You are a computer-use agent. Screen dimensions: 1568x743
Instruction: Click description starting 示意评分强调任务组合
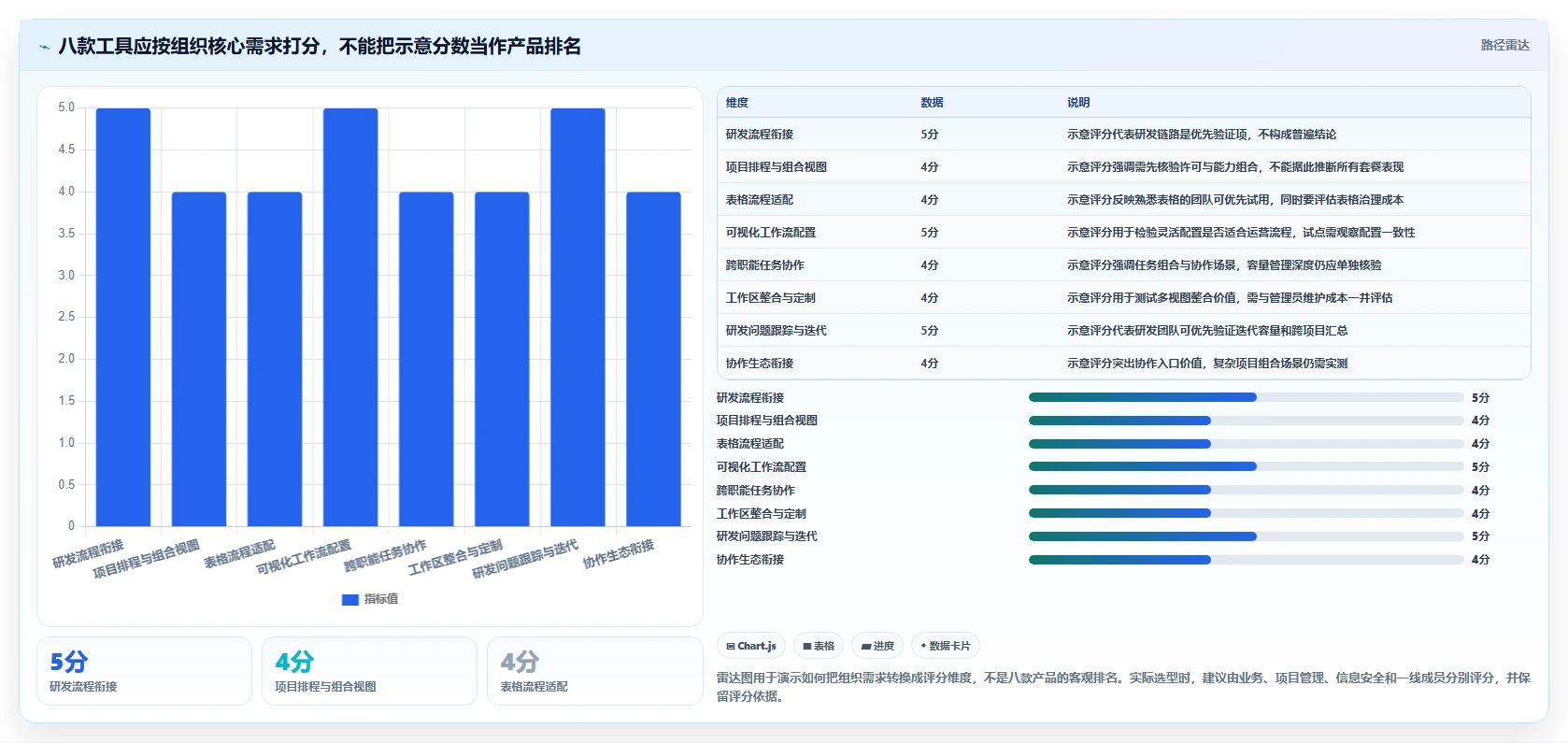[1224, 265]
